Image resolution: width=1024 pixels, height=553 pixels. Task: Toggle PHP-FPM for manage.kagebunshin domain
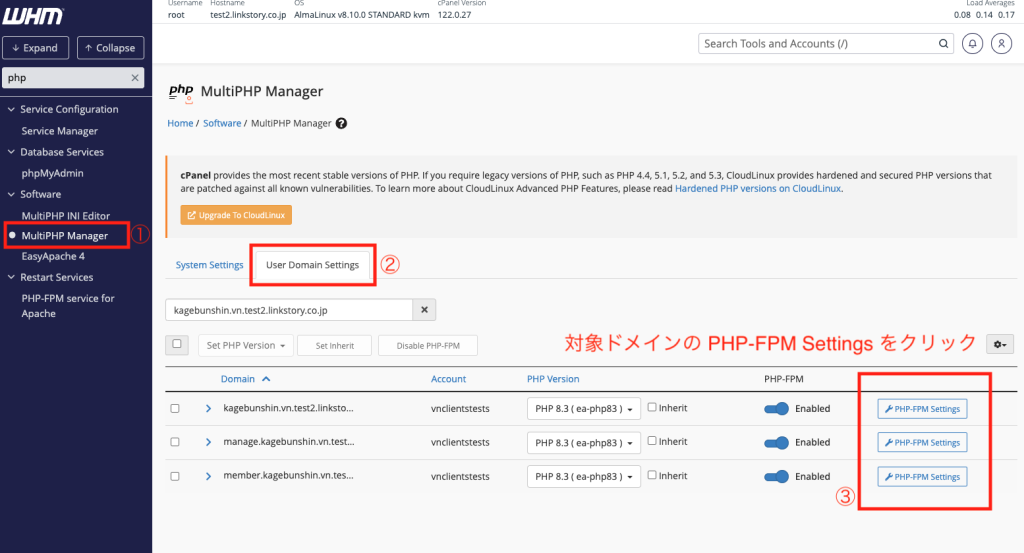(x=776, y=442)
